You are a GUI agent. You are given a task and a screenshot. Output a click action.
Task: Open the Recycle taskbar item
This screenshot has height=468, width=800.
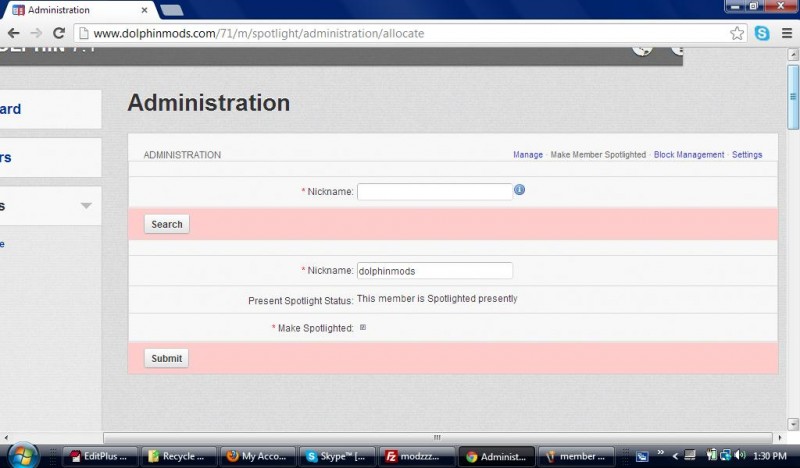point(178,456)
